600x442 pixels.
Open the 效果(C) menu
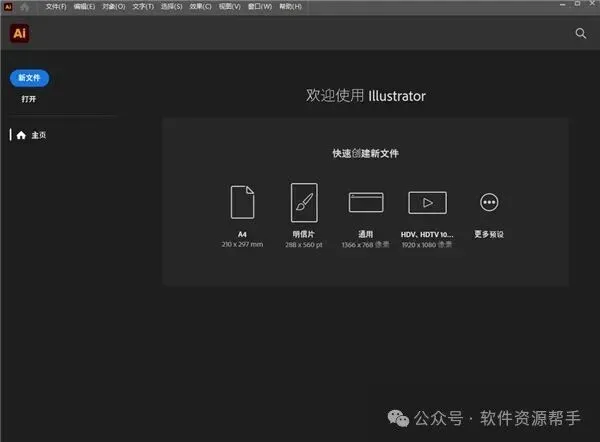point(200,7)
